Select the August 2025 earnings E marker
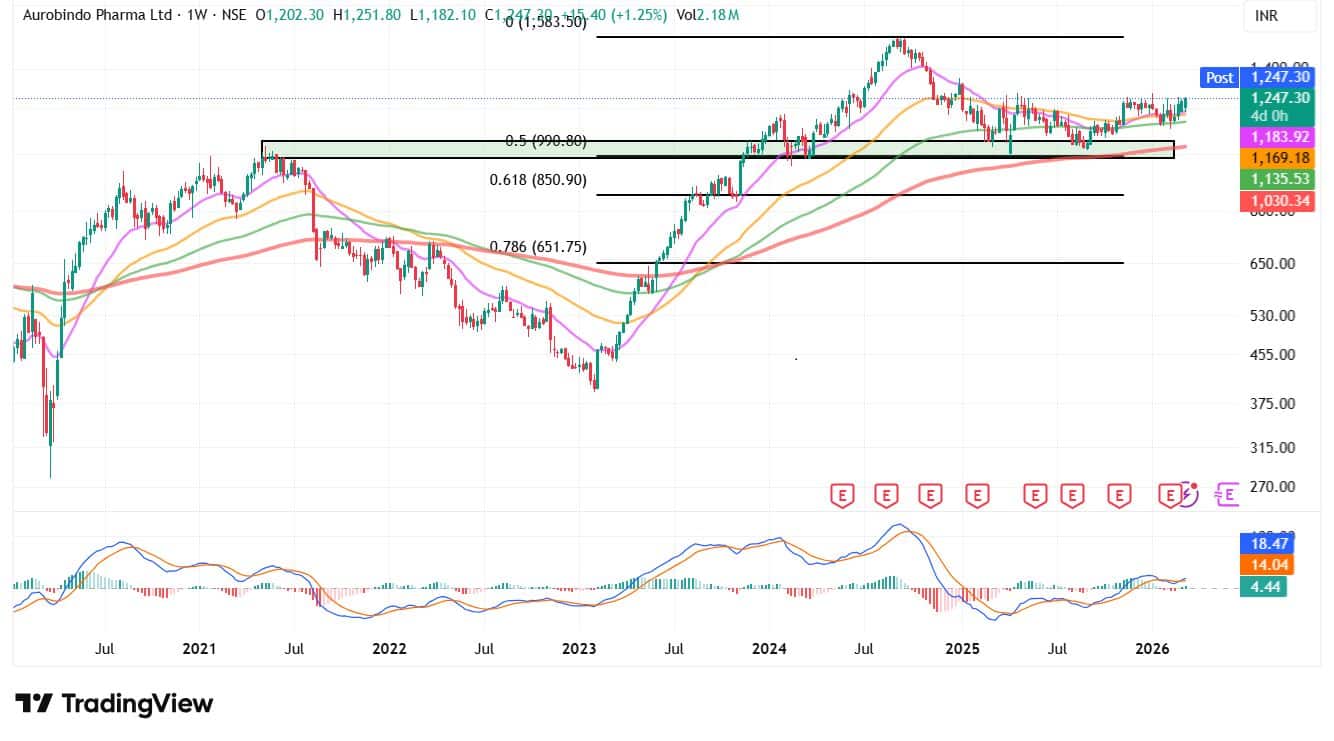Viewport: 1334px width, 741px height. point(1073,494)
